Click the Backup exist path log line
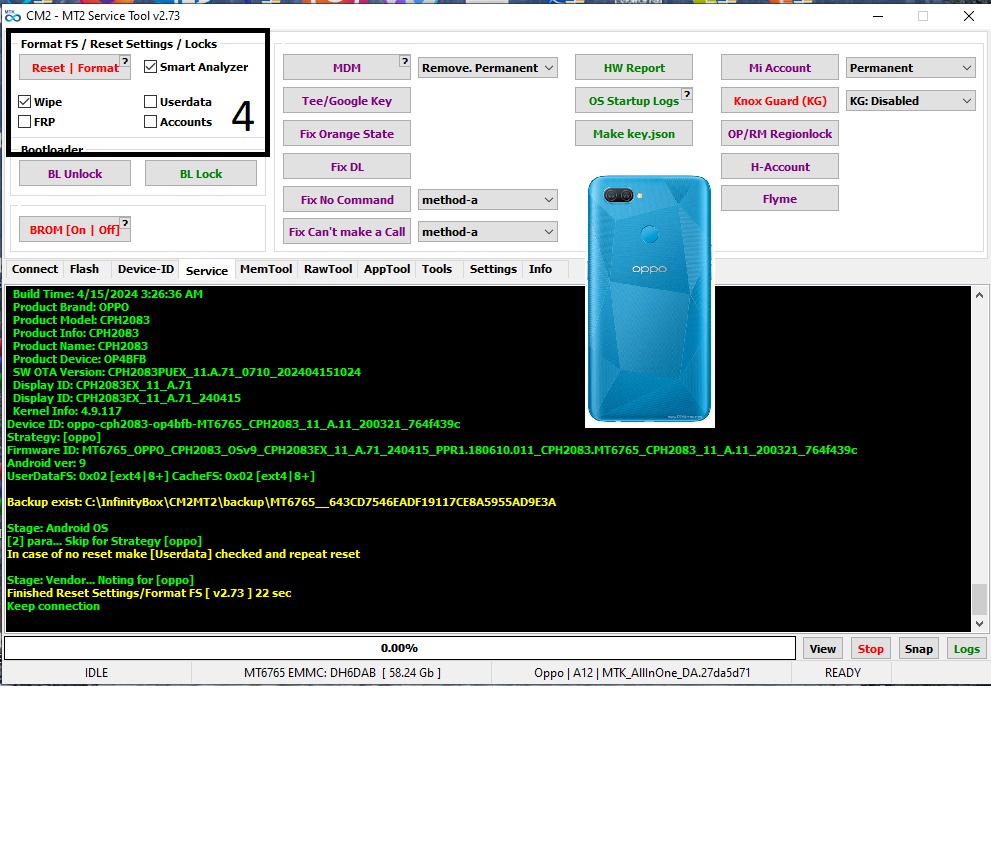 (281, 502)
